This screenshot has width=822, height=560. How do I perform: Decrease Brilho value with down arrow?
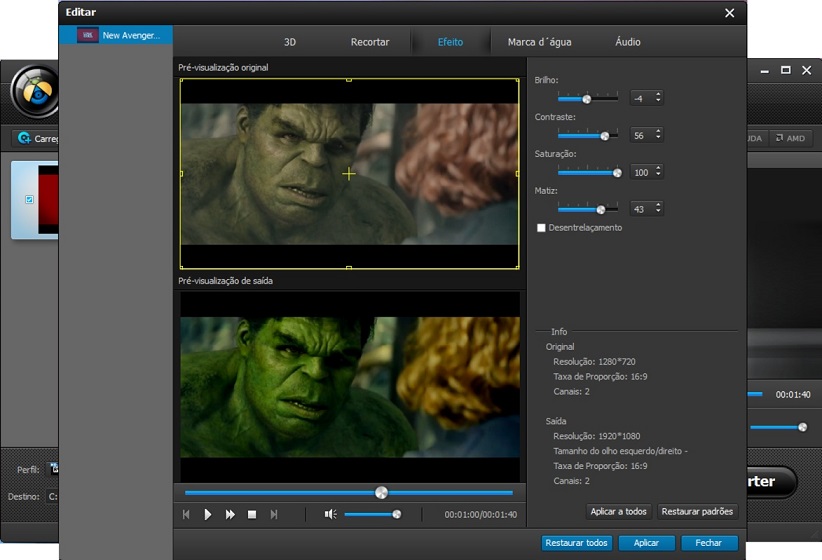click(658, 101)
